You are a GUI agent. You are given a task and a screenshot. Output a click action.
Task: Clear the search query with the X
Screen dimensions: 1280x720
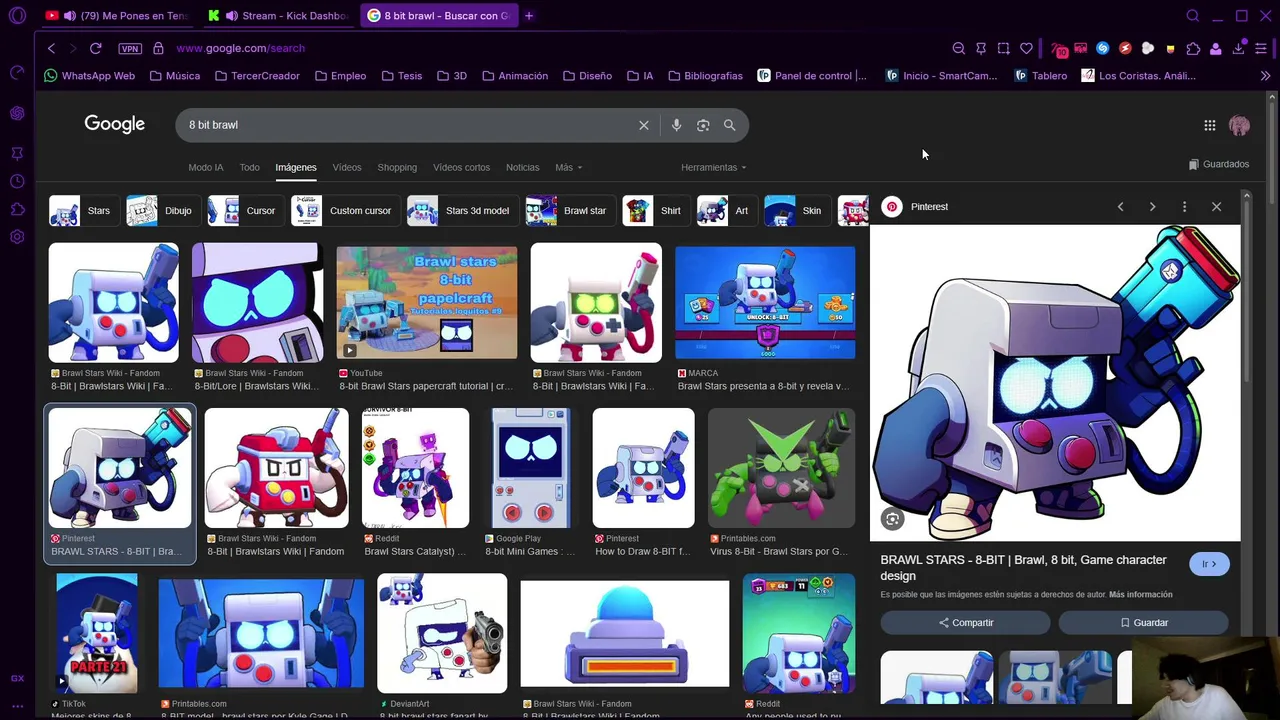click(644, 125)
